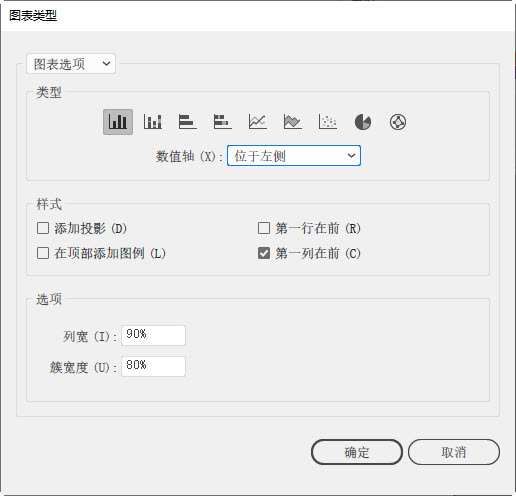The width and height of the screenshot is (516, 496).
Task: Open the 数值轴 位于左侧 dropdown
Action: 294,155
